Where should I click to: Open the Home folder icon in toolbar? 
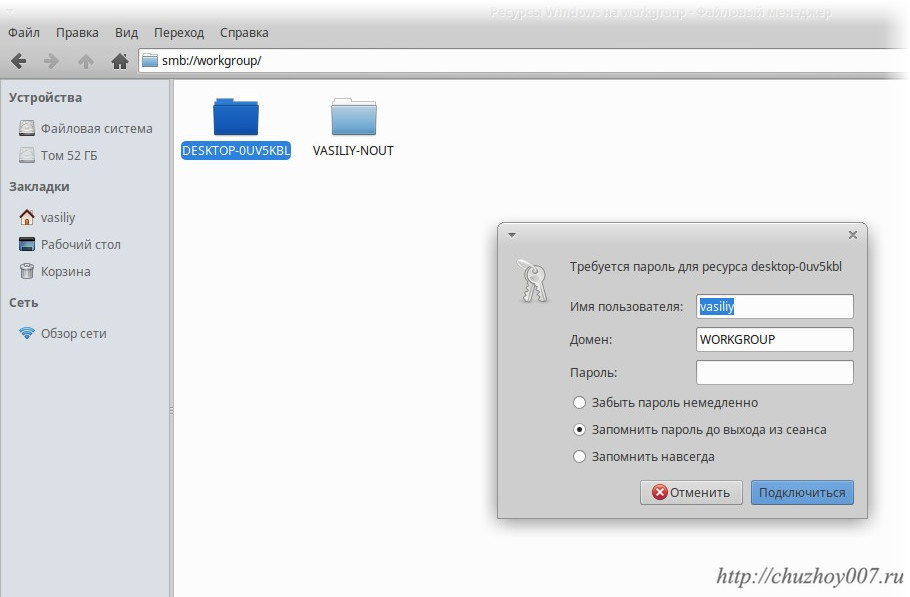click(x=120, y=61)
